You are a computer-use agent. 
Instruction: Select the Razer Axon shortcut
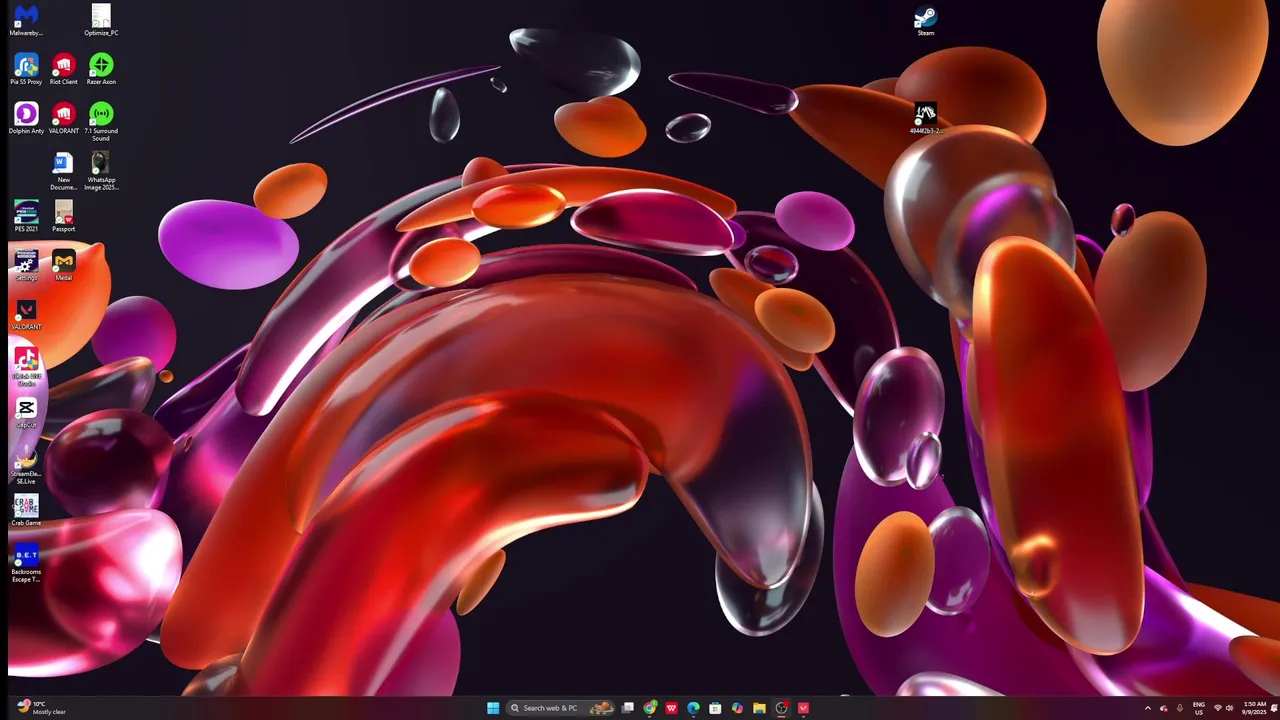[101, 69]
